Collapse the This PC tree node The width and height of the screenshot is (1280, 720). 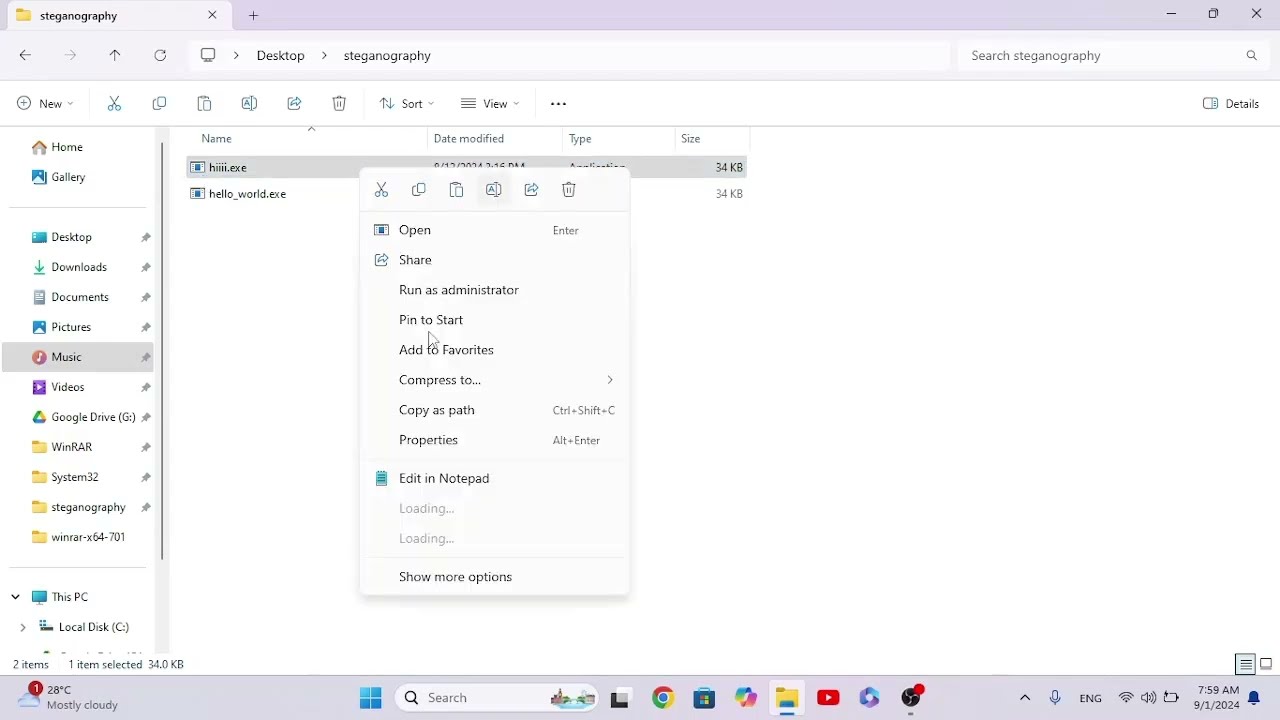tap(15, 597)
